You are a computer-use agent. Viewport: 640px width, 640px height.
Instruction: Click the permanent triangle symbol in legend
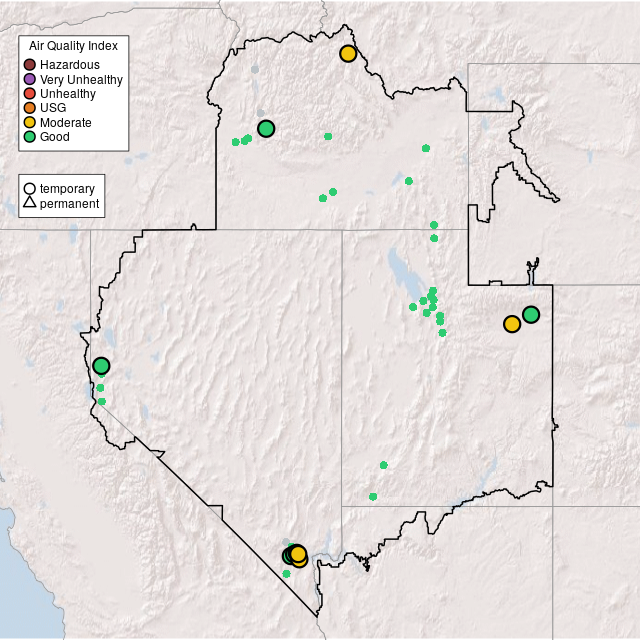click(30, 204)
